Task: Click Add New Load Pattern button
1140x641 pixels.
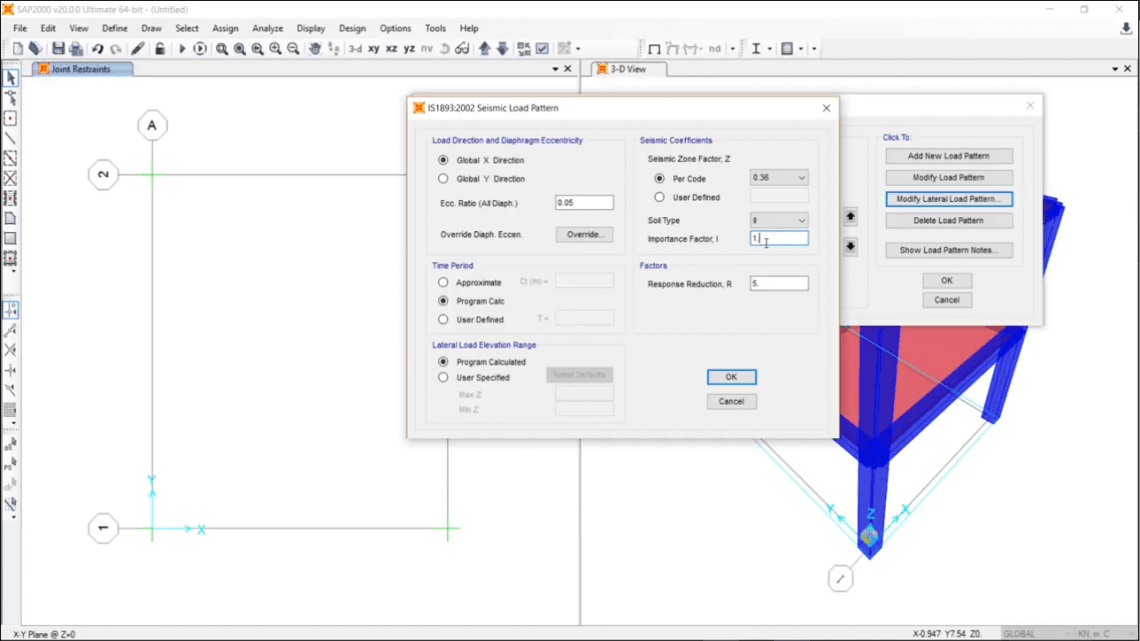Action: click(949, 156)
